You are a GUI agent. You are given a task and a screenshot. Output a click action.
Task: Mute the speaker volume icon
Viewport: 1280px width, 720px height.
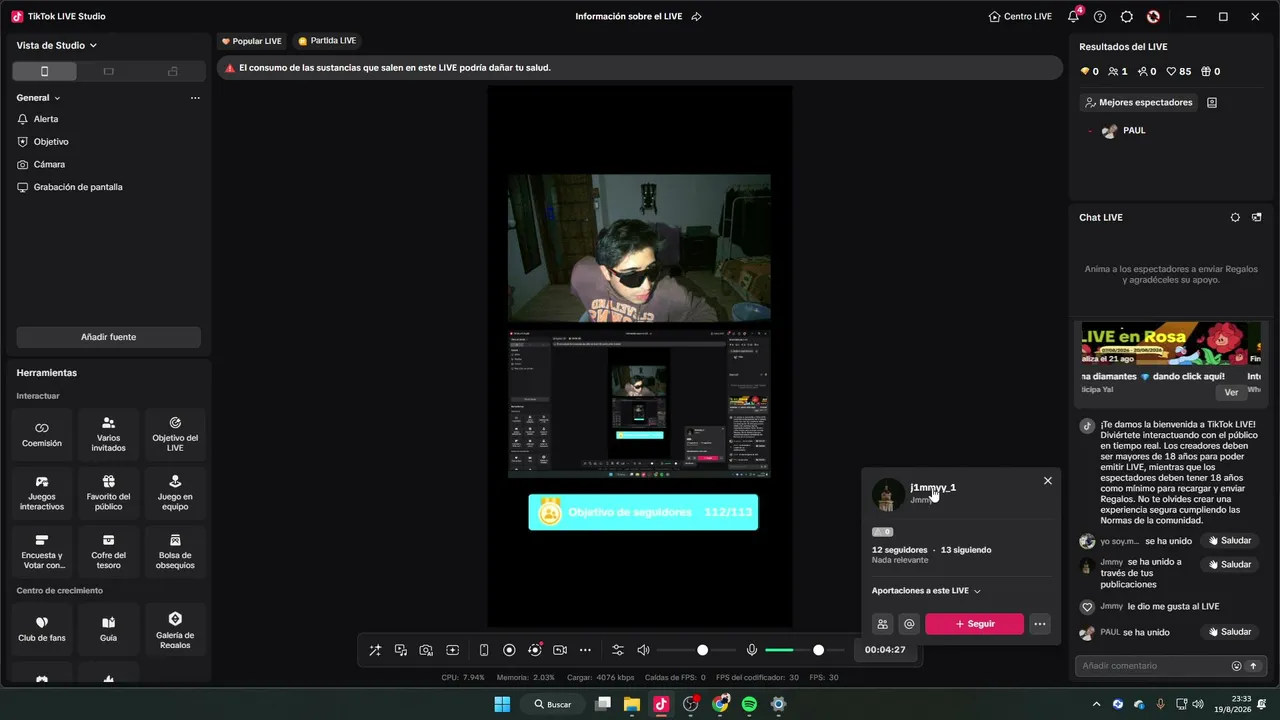643,650
